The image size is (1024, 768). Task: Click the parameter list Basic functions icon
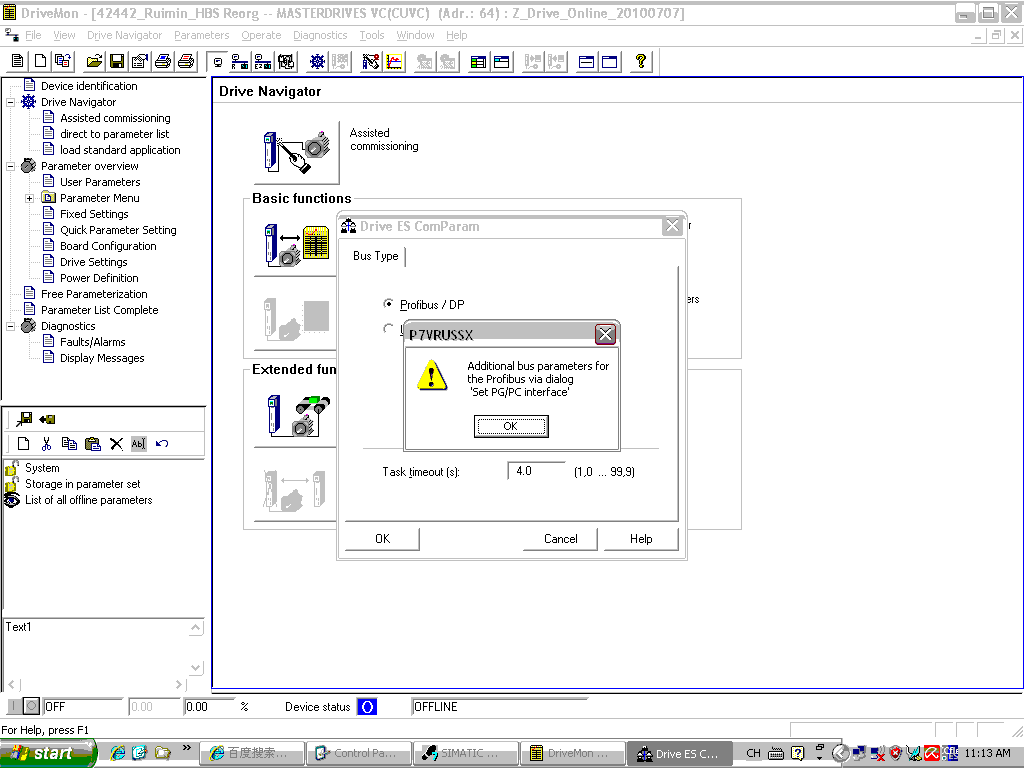point(297,246)
